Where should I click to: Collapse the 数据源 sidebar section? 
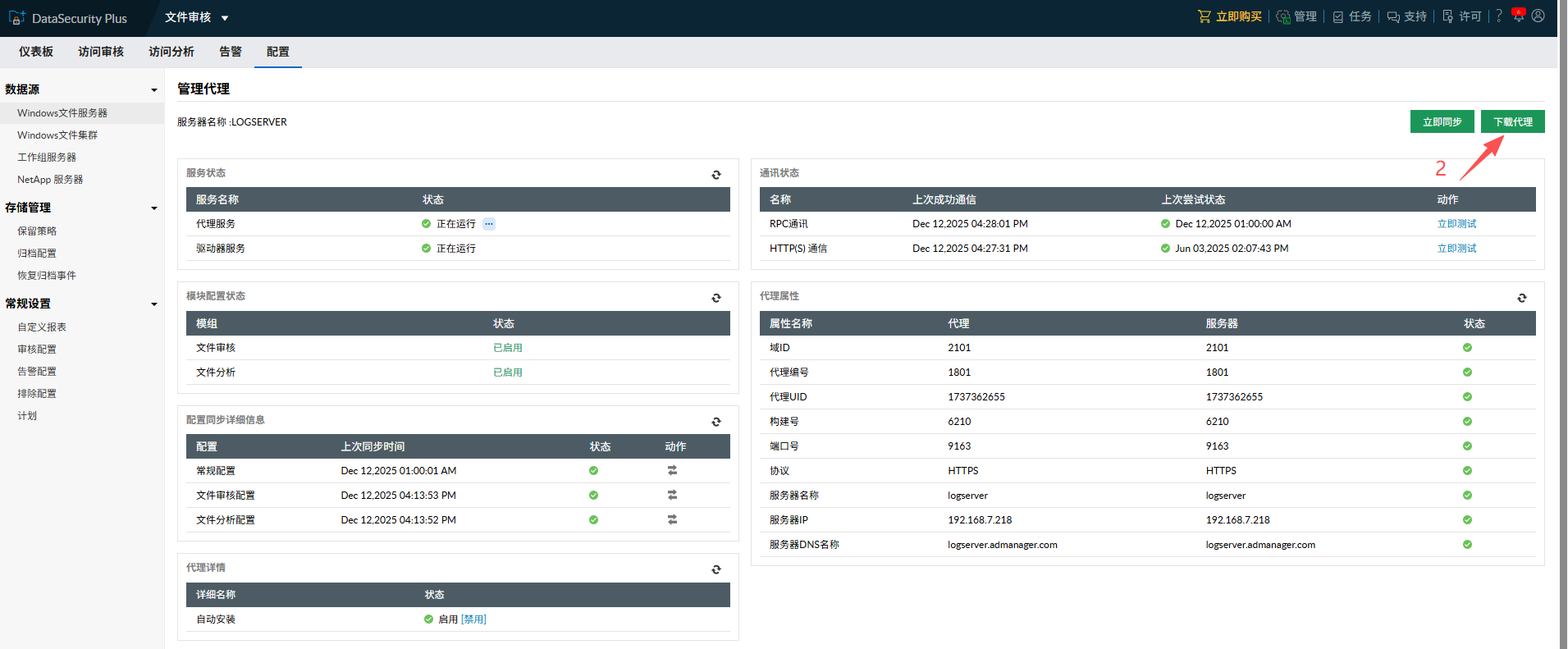click(153, 90)
